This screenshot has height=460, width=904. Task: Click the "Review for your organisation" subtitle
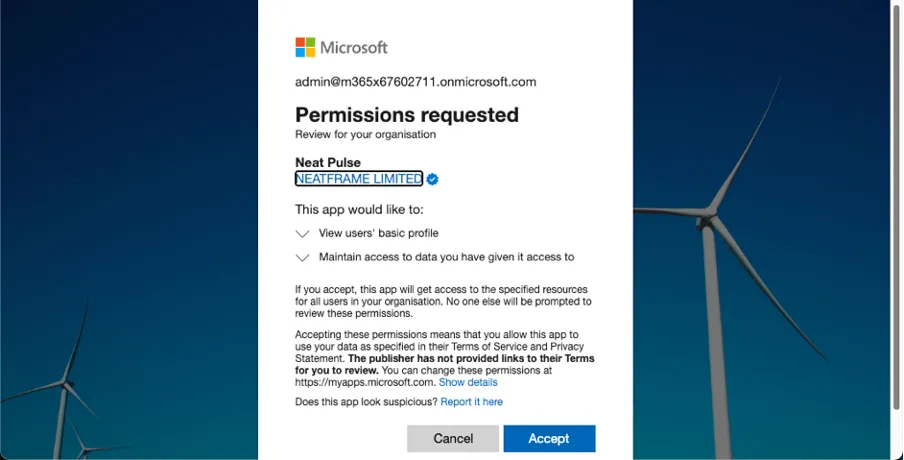365,134
